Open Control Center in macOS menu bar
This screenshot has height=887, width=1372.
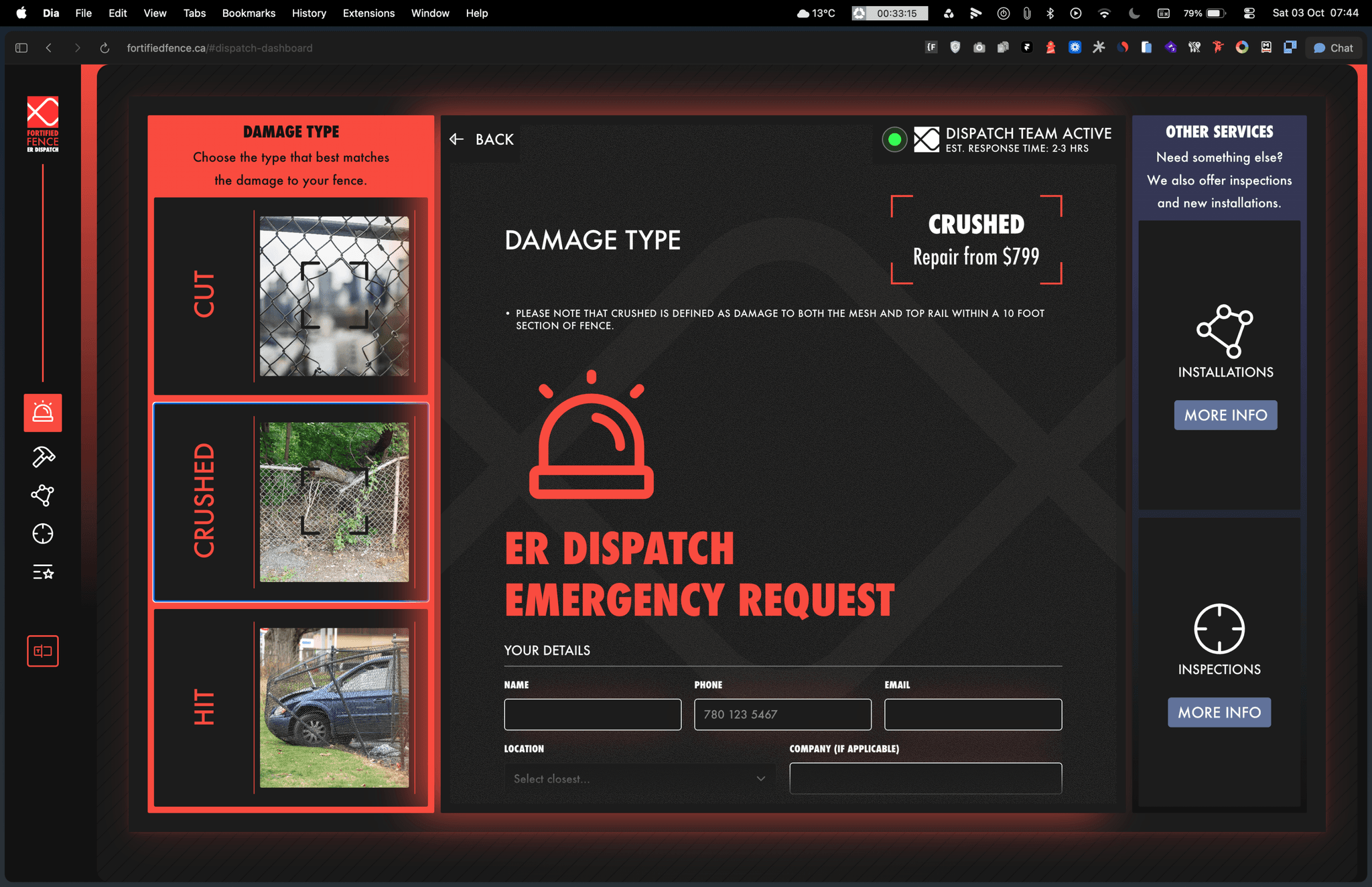pyautogui.click(x=1249, y=13)
